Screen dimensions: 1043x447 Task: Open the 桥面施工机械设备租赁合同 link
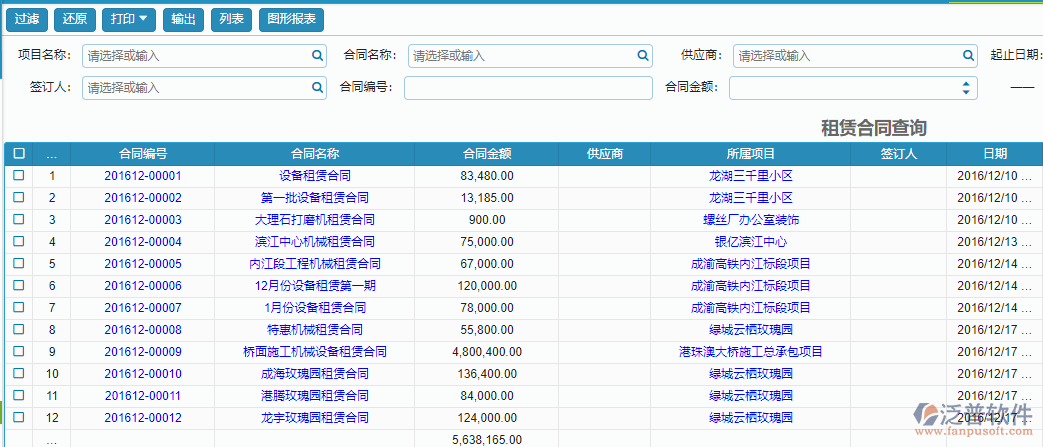coord(315,352)
